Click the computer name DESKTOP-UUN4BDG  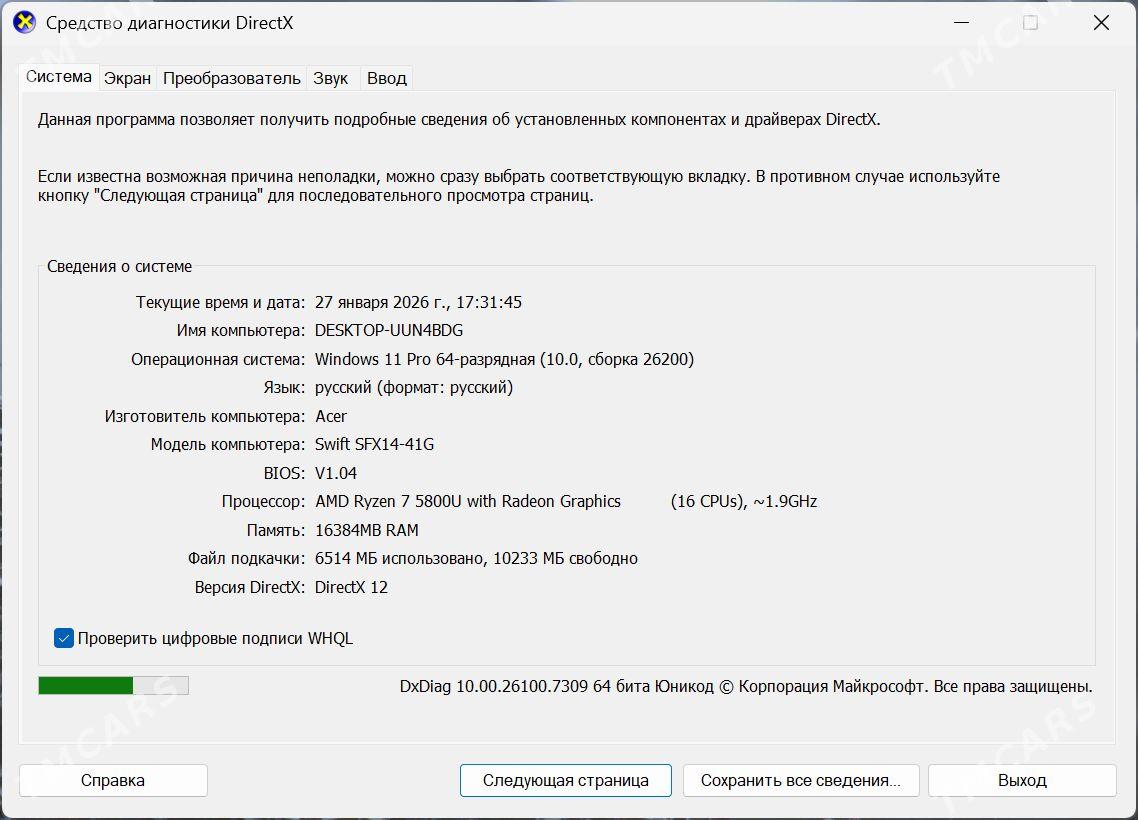point(388,330)
